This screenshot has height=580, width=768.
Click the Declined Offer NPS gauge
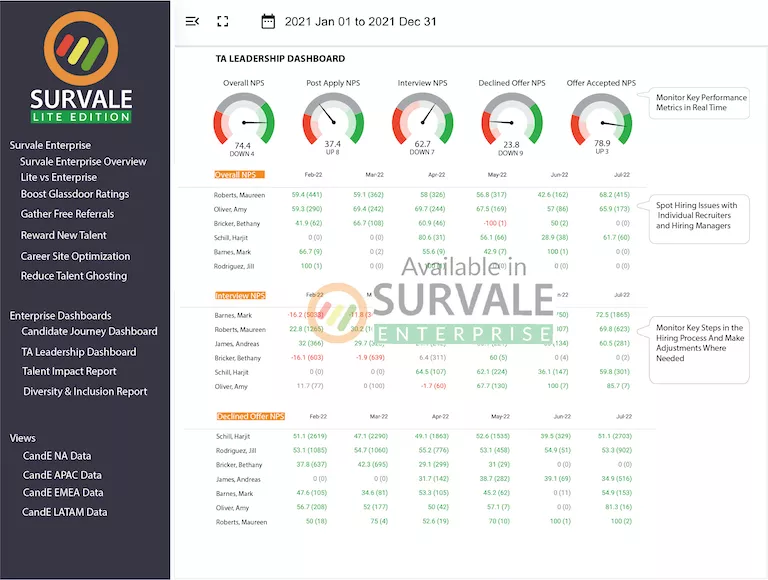[512, 122]
